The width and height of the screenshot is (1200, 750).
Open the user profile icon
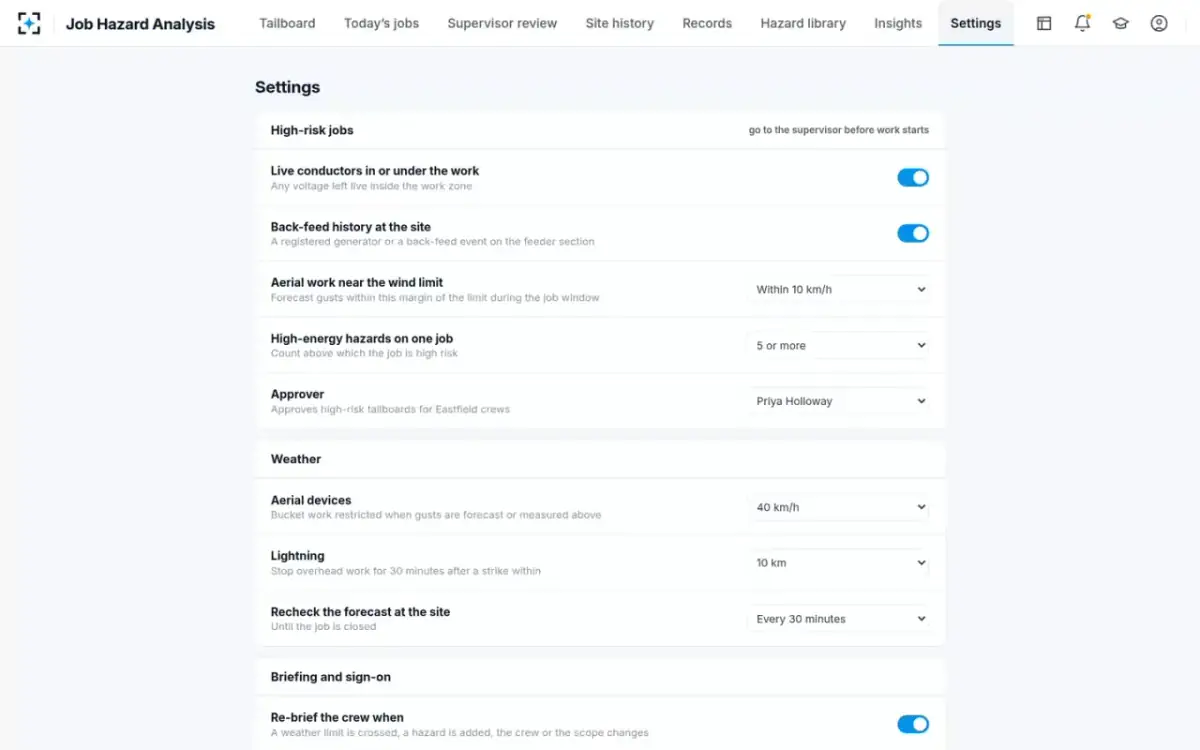click(x=1159, y=23)
